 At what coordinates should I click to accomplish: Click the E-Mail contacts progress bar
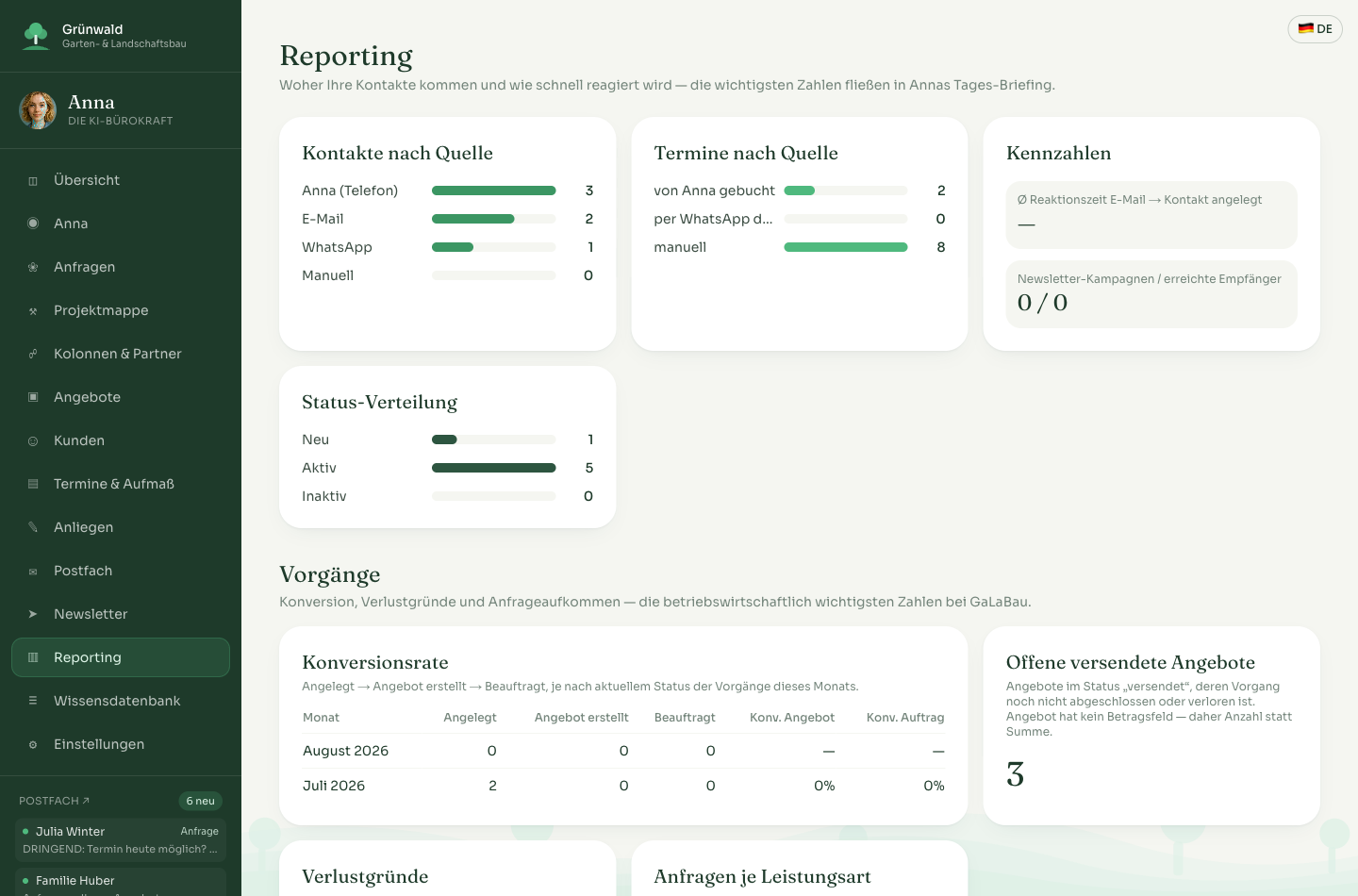[x=494, y=219]
